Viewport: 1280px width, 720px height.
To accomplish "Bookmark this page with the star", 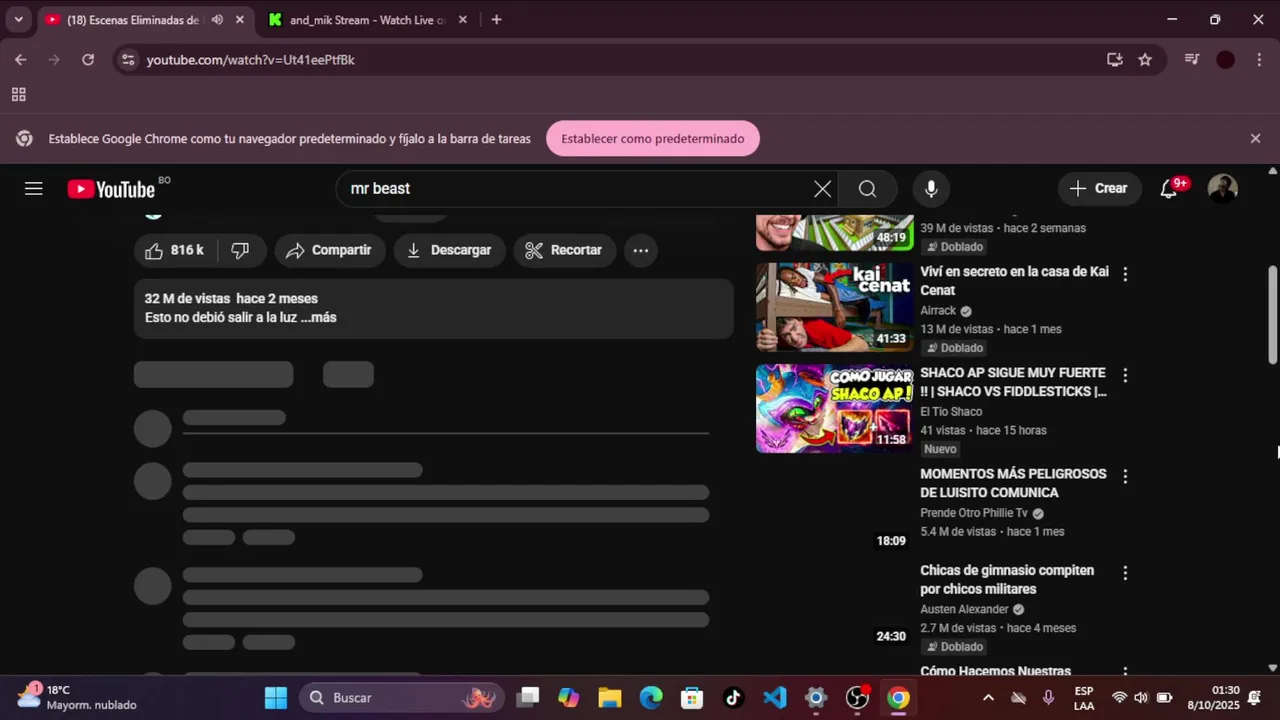I will (x=1145, y=60).
